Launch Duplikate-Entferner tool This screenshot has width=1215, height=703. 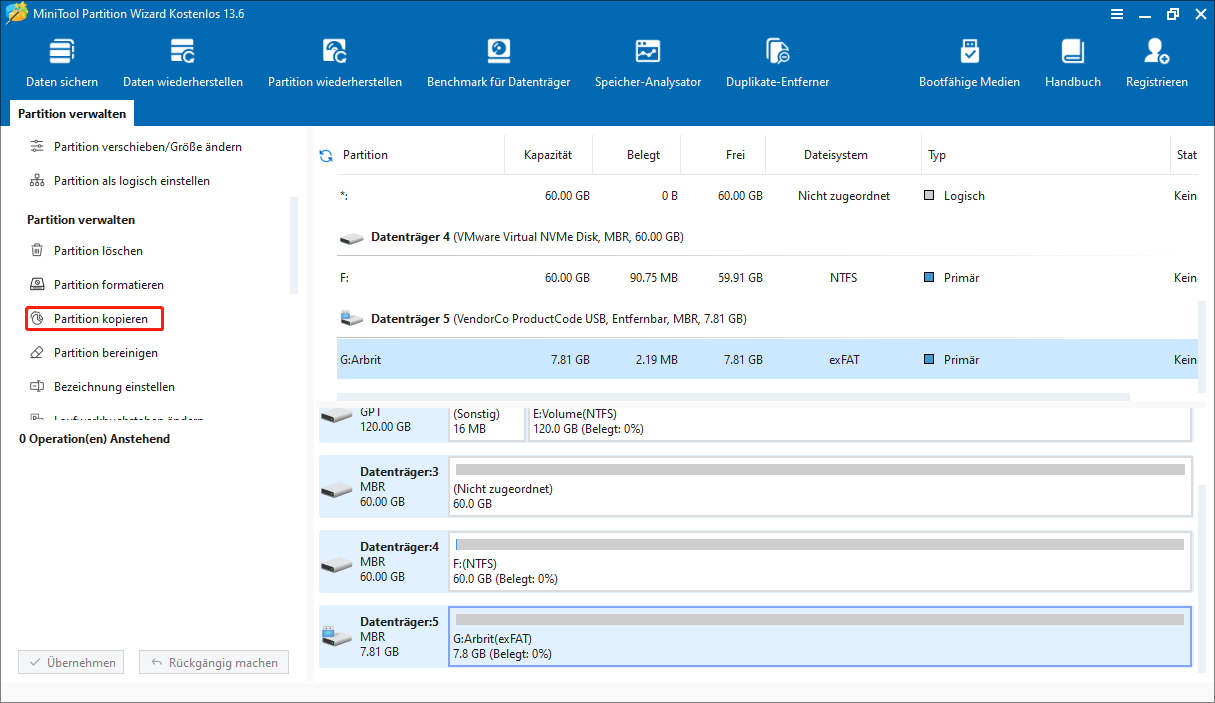pyautogui.click(x=778, y=64)
